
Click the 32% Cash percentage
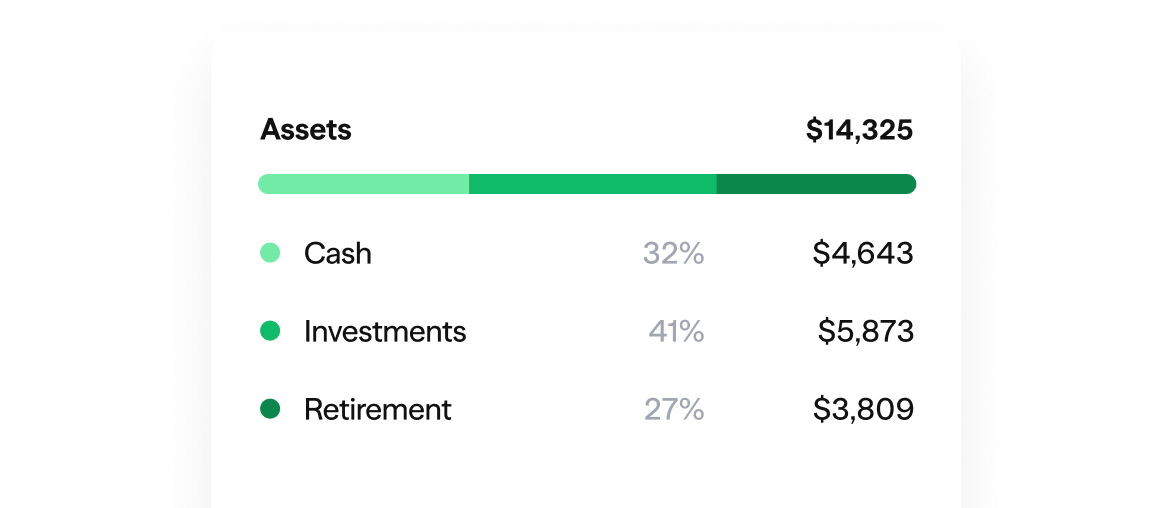673,253
